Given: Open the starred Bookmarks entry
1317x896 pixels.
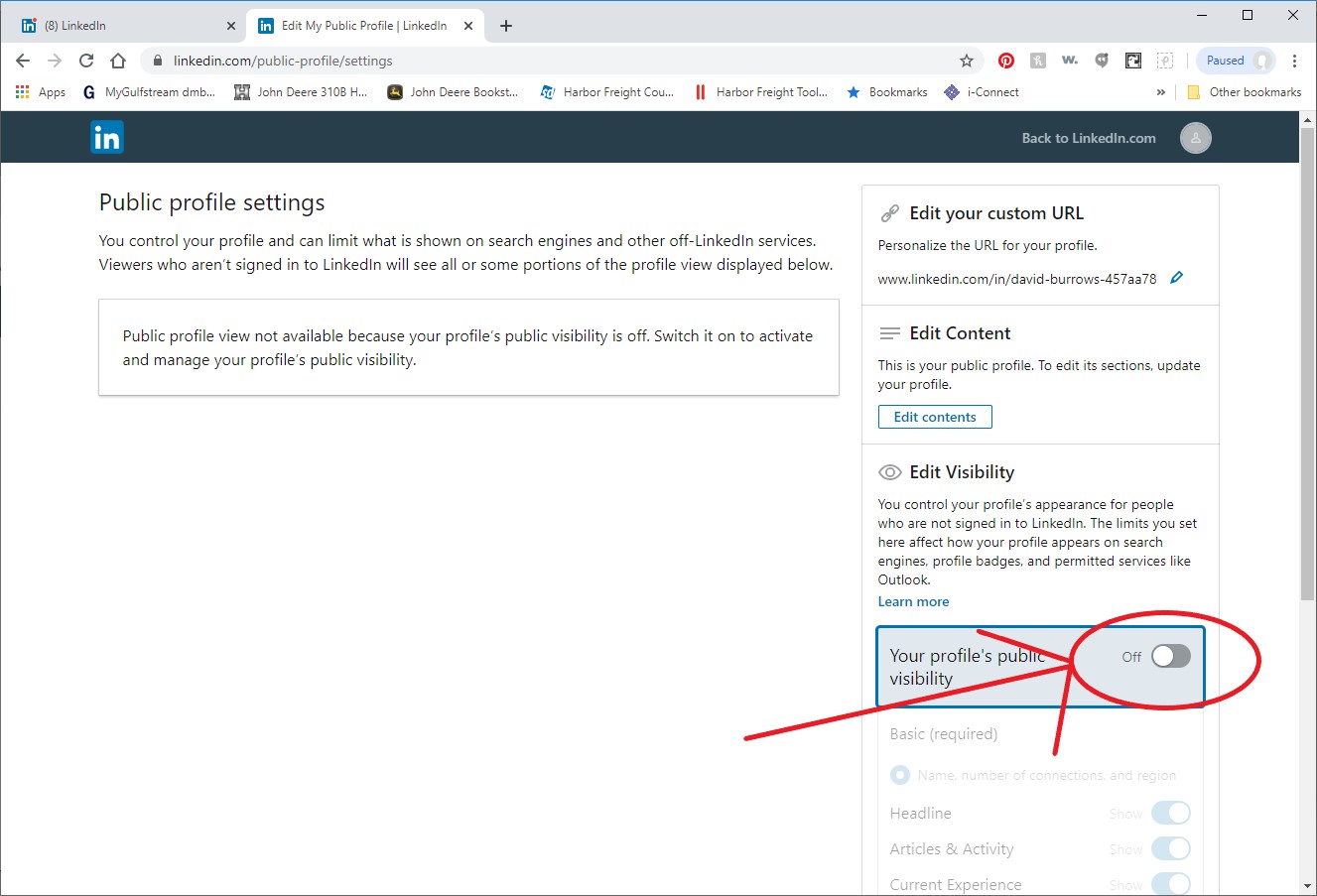Looking at the screenshot, I should [887, 92].
